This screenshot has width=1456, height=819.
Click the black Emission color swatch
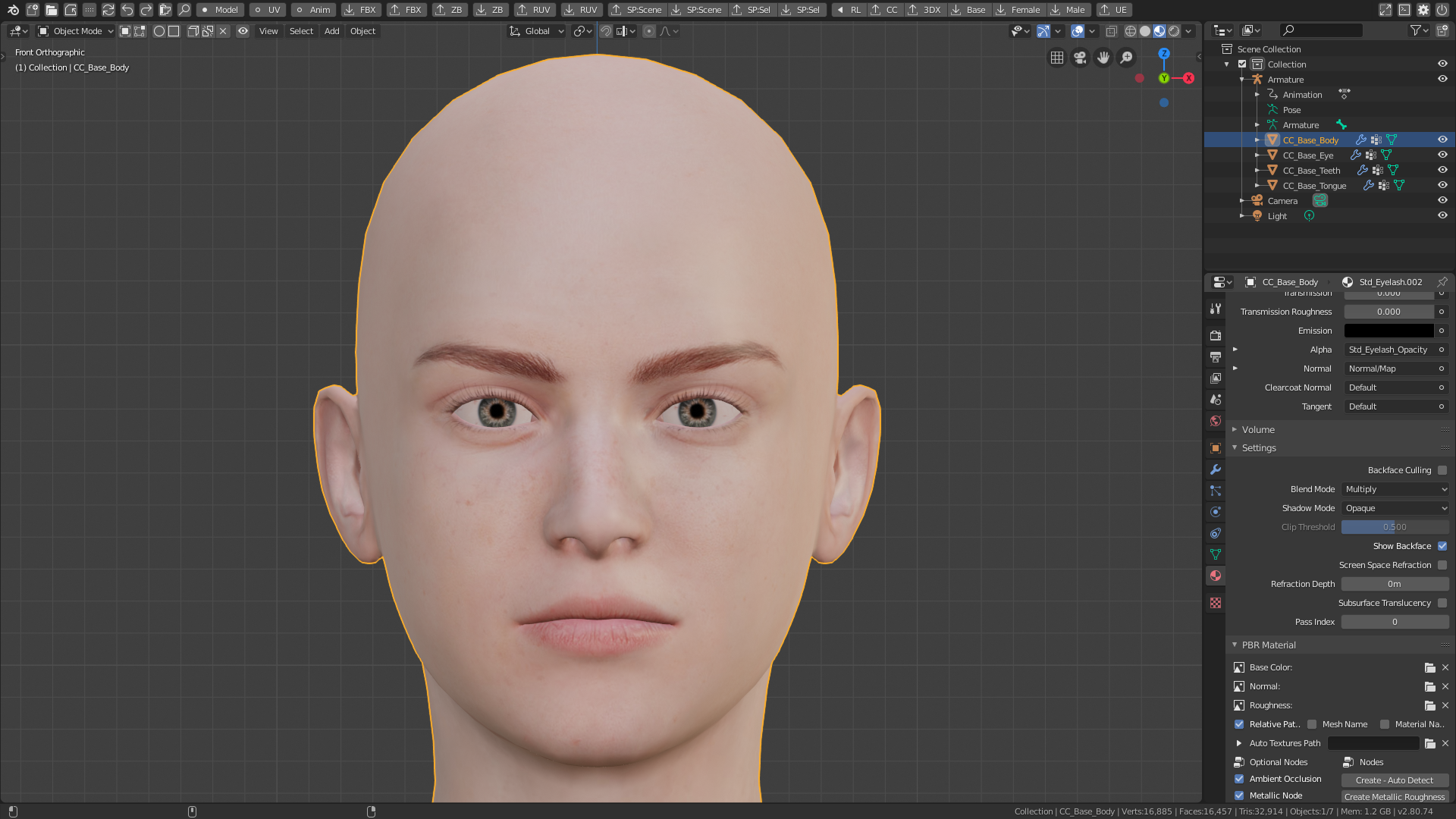[x=1389, y=331]
